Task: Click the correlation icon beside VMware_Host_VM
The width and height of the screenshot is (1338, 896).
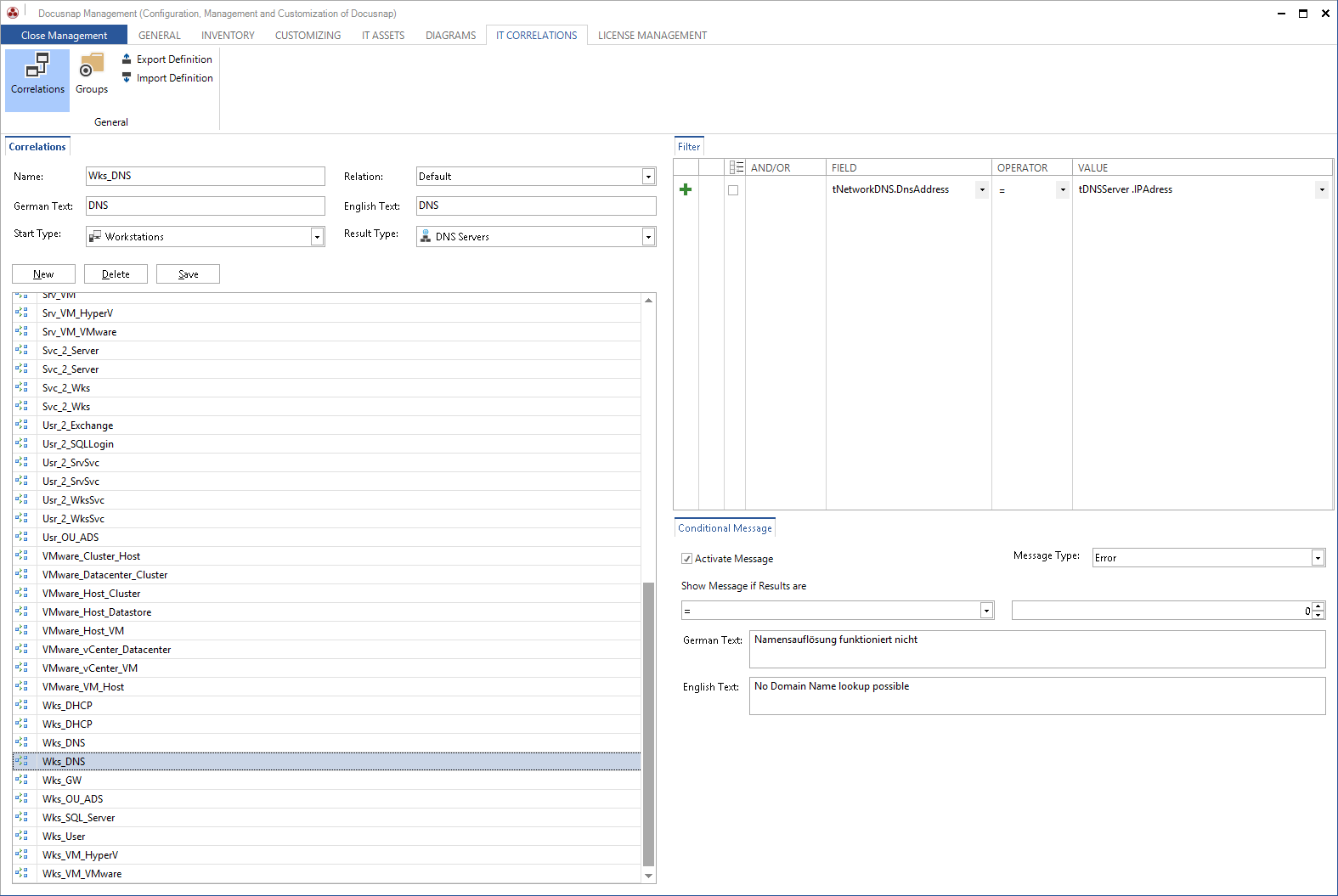Action: [x=22, y=630]
